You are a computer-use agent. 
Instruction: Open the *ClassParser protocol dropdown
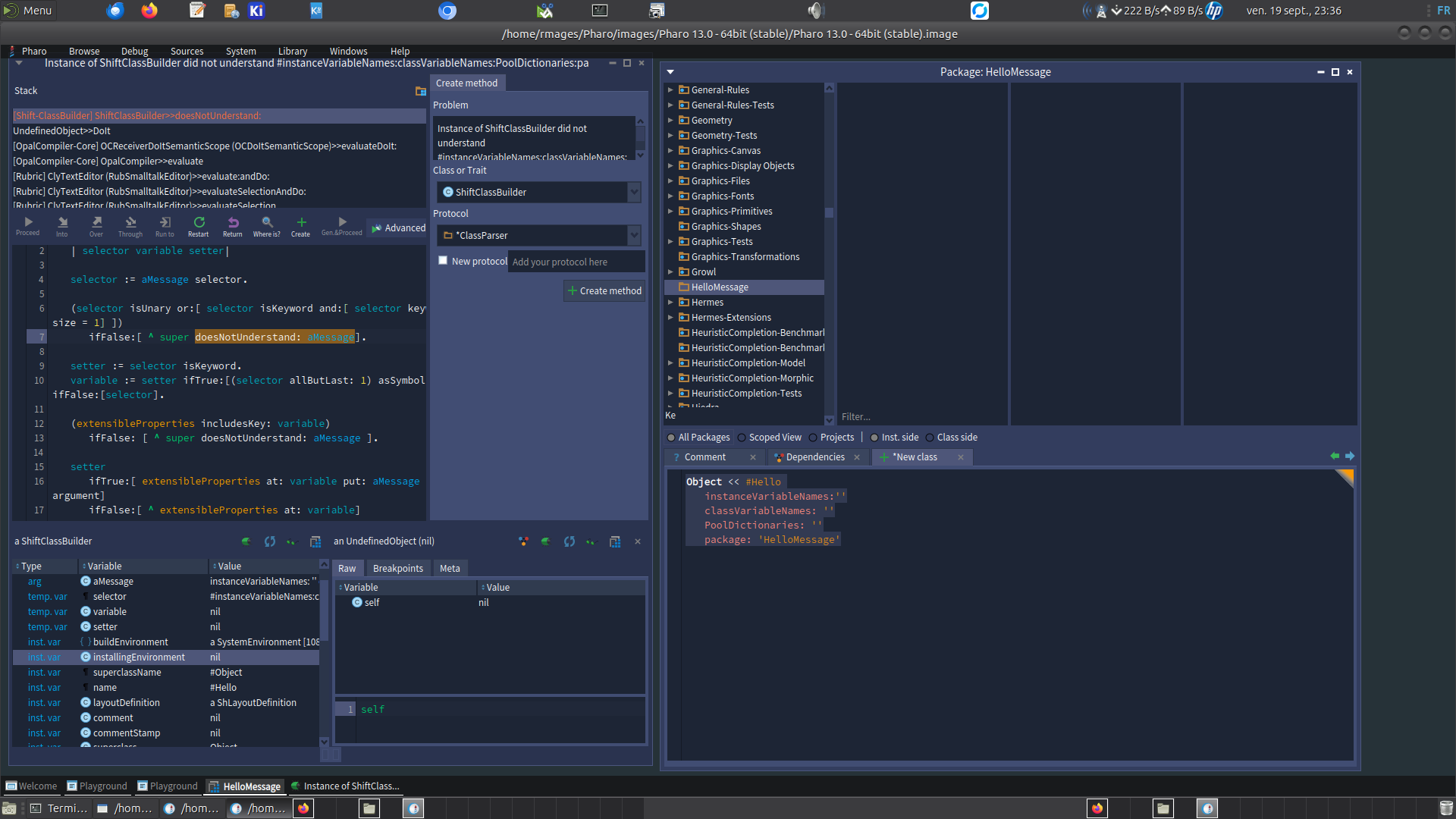click(x=634, y=235)
